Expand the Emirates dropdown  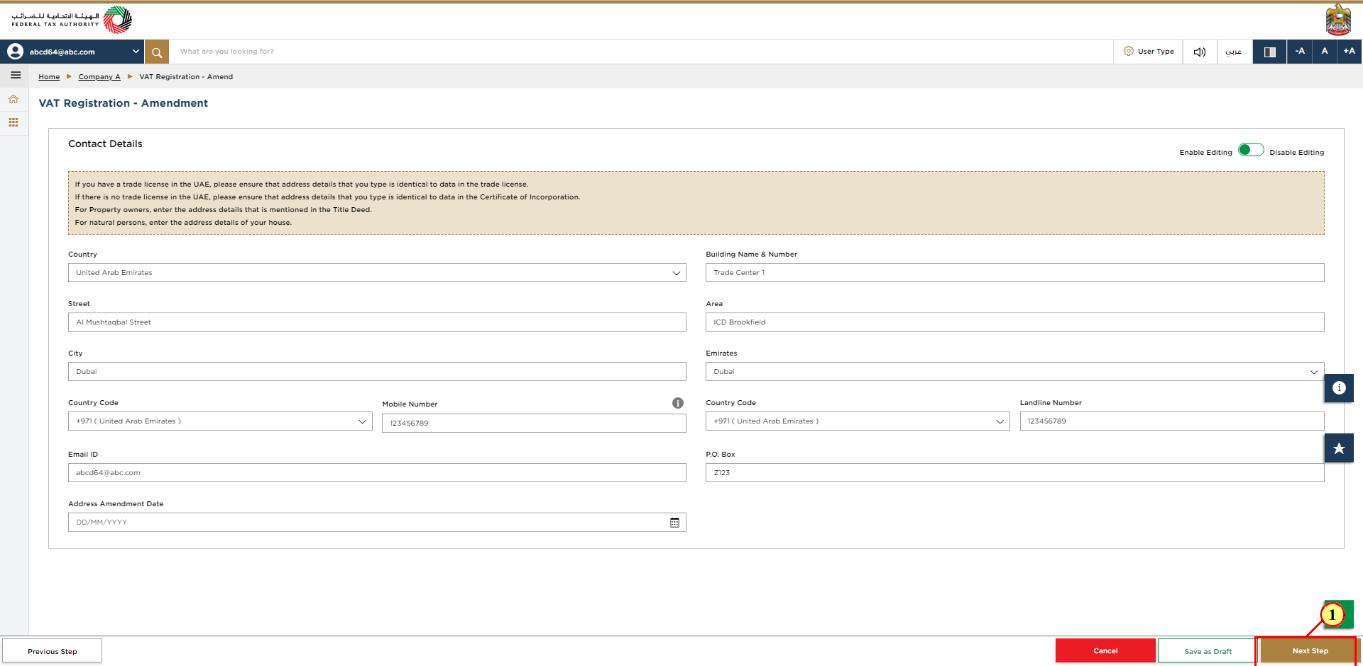pyautogui.click(x=1015, y=371)
